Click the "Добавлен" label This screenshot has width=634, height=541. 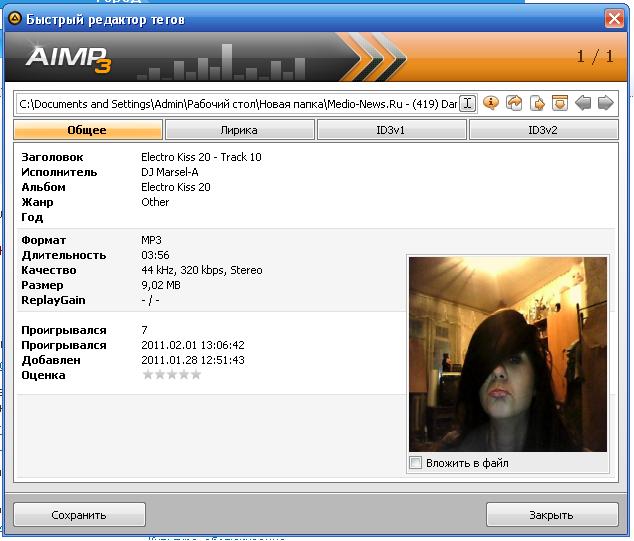pyautogui.click(x=51, y=360)
